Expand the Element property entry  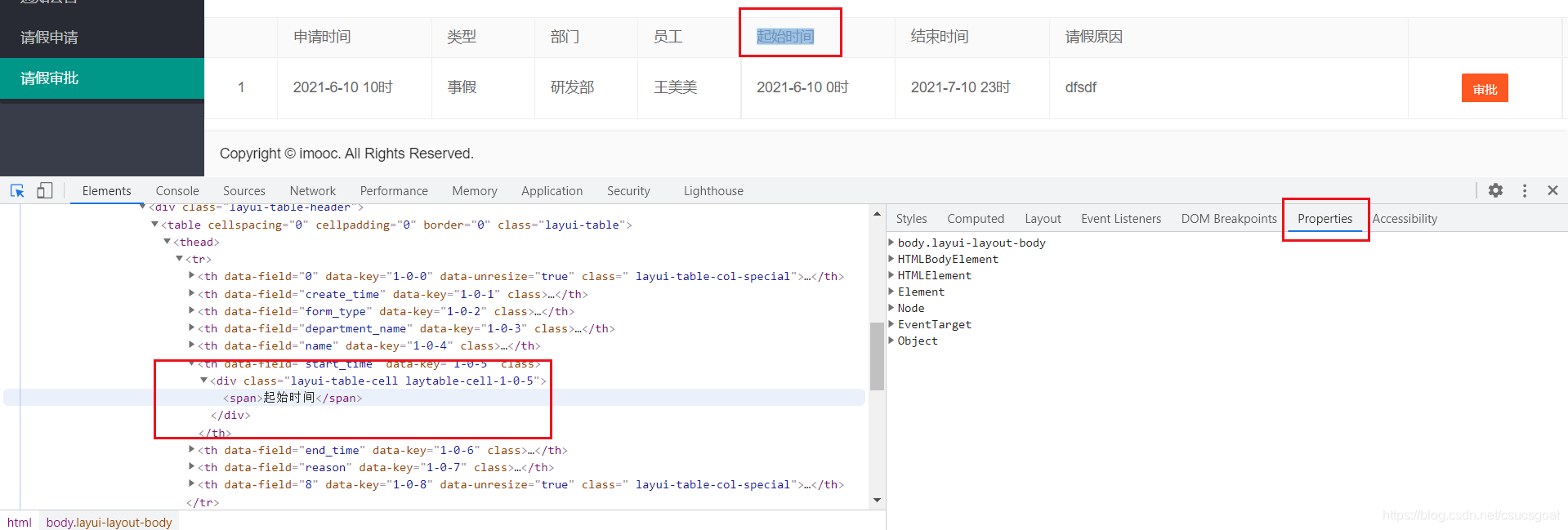pyautogui.click(x=891, y=292)
